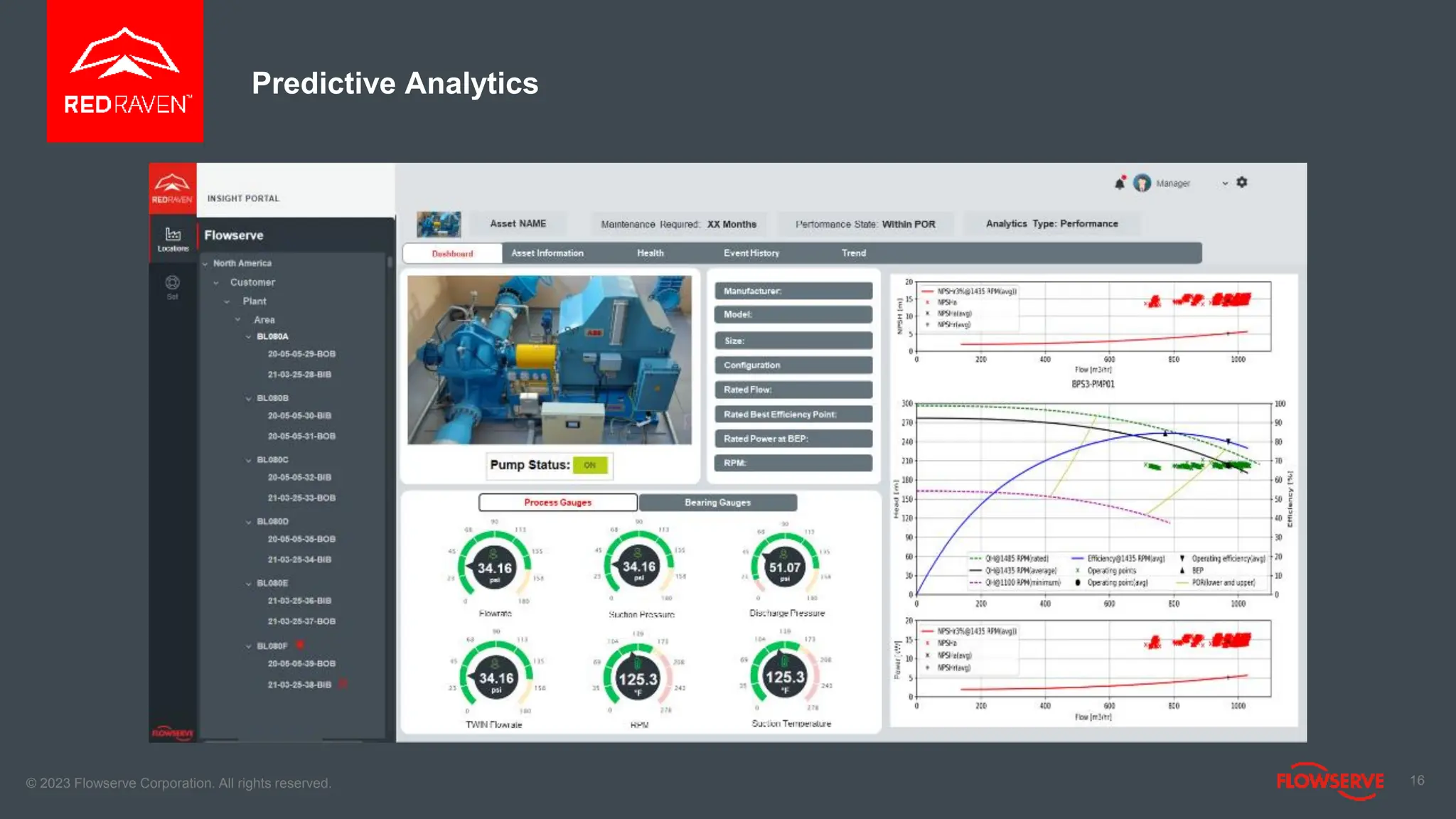Select the Bearing Gauges tab

(718, 503)
